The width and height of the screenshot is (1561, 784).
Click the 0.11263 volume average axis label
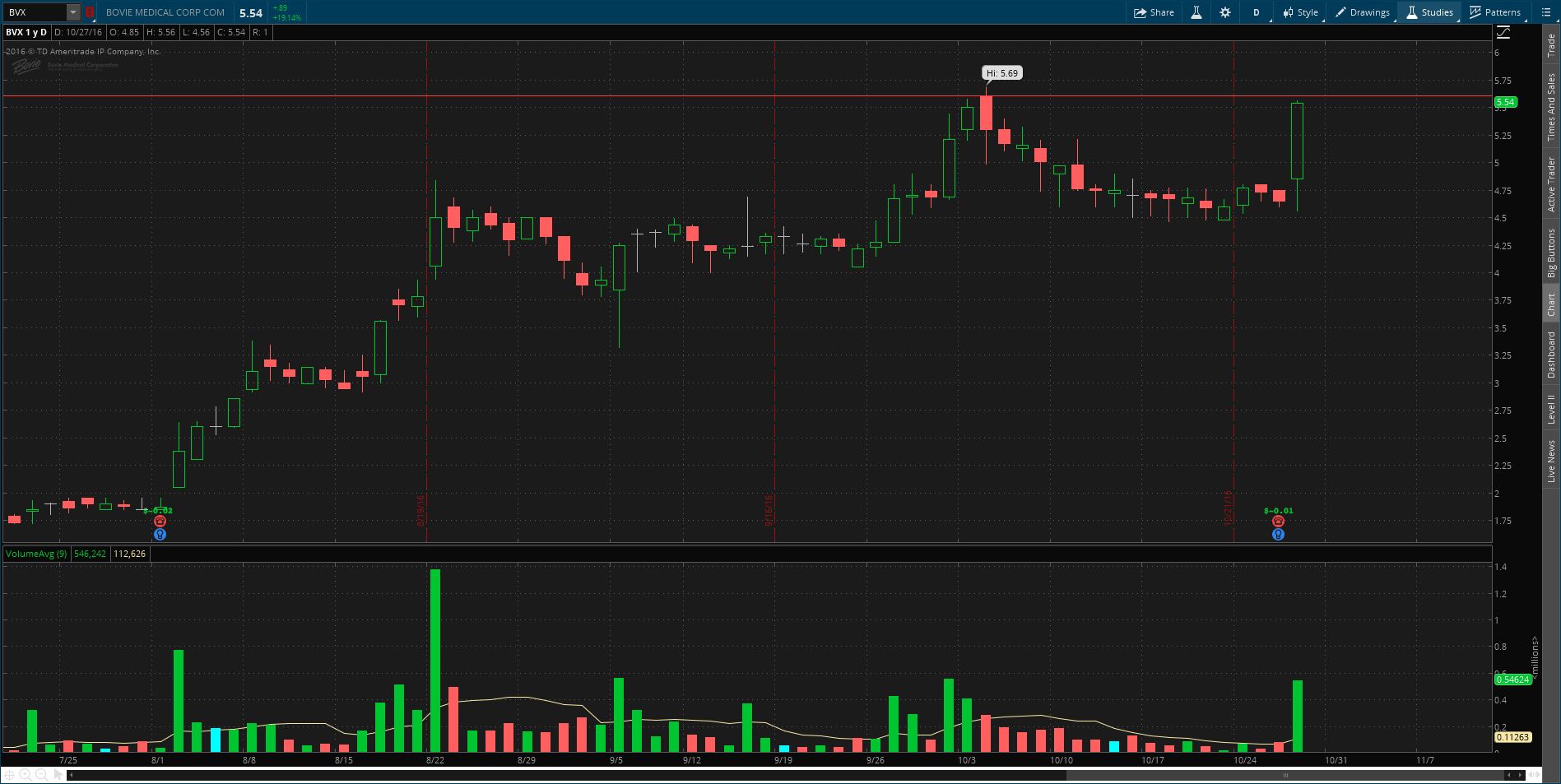click(1513, 737)
